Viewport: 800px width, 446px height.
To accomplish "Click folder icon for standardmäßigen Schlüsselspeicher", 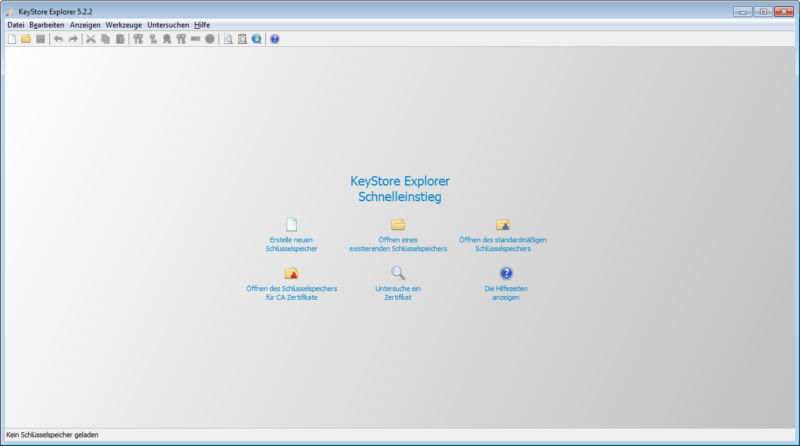I will coord(503,224).
